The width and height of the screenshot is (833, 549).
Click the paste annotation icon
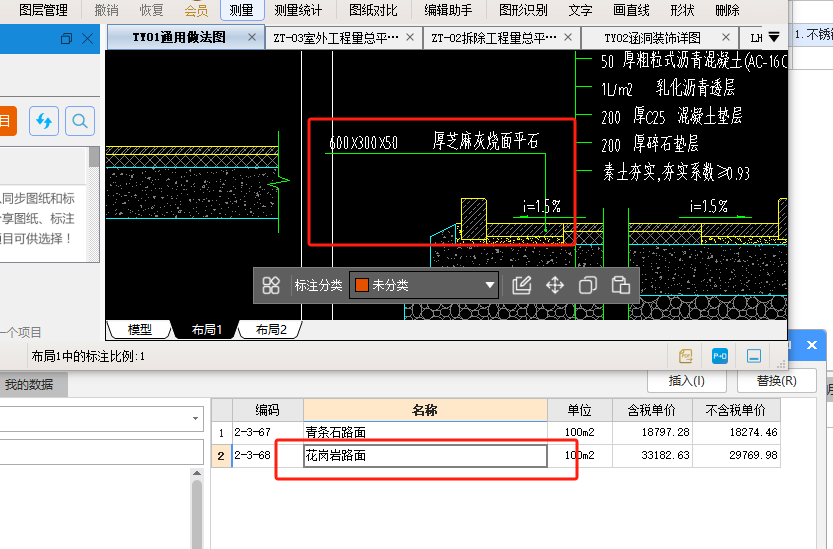click(620, 285)
